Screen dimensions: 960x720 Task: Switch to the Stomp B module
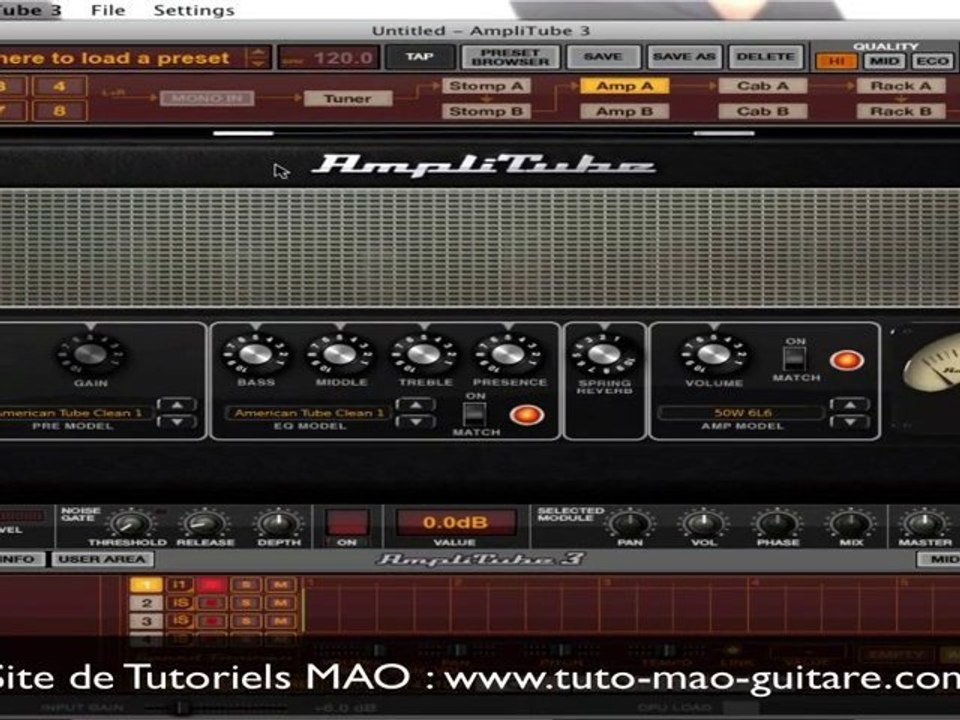[x=486, y=111]
